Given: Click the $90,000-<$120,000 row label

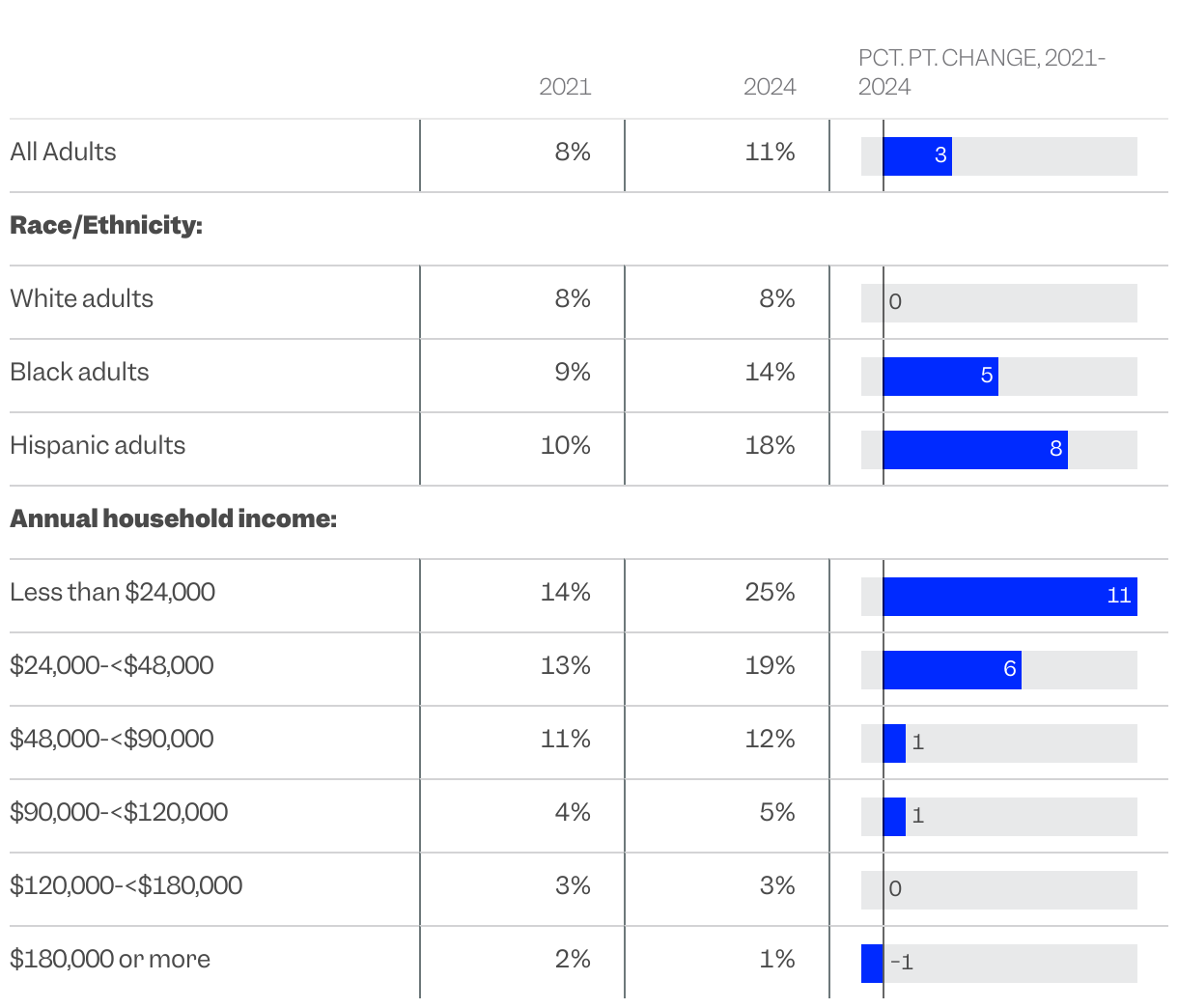Looking at the screenshot, I should [x=119, y=812].
